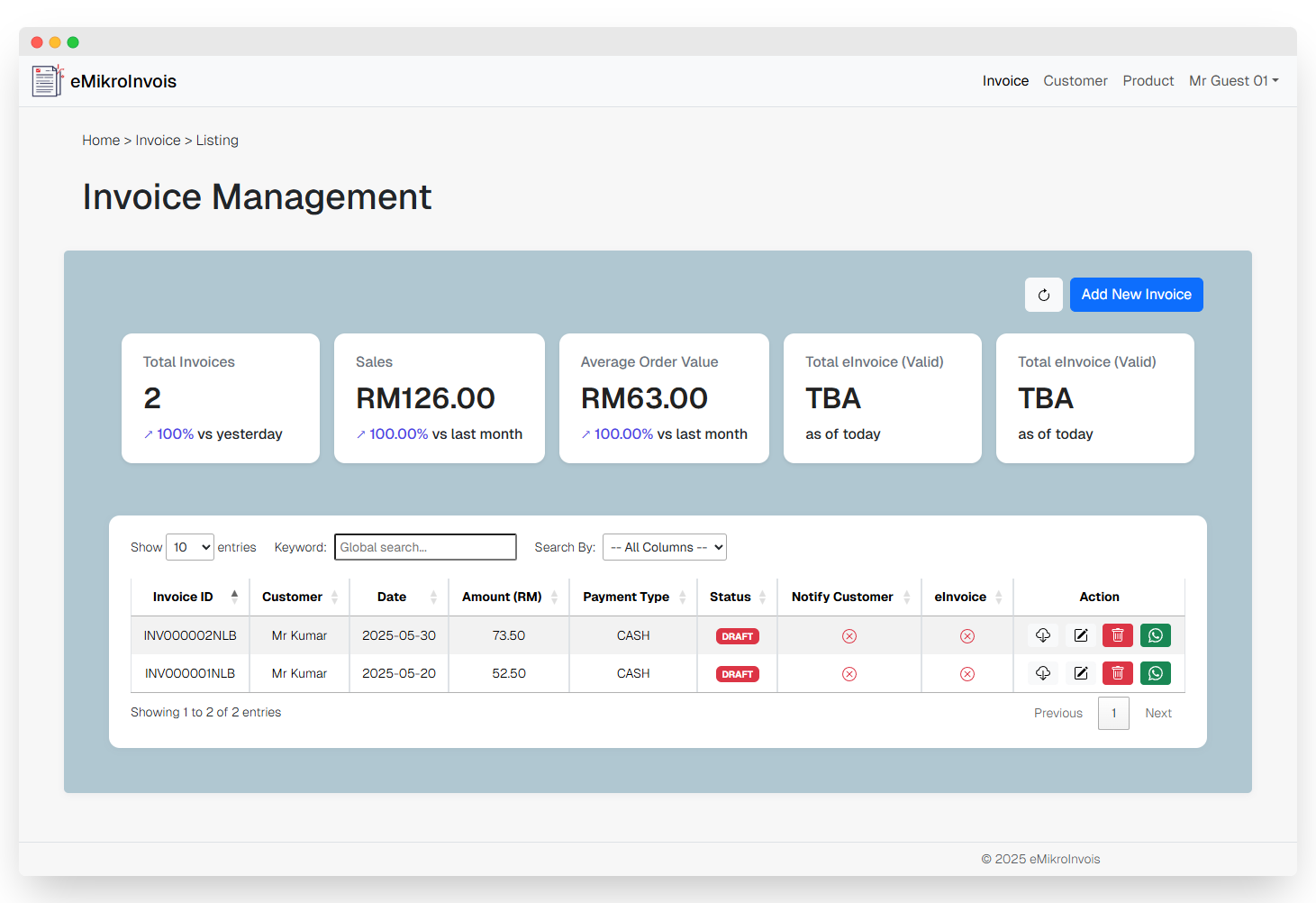Open the Show entries count dropdown
This screenshot has width=1316, height=903.
click(190, 547)
